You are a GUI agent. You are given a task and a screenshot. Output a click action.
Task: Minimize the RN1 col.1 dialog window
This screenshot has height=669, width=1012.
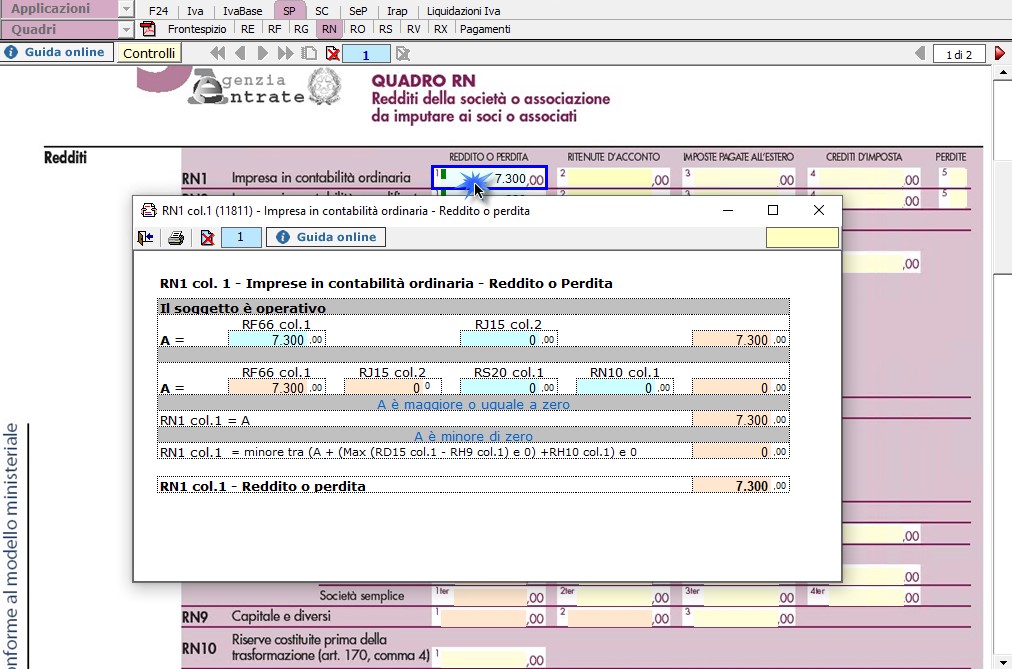(728, 210)
